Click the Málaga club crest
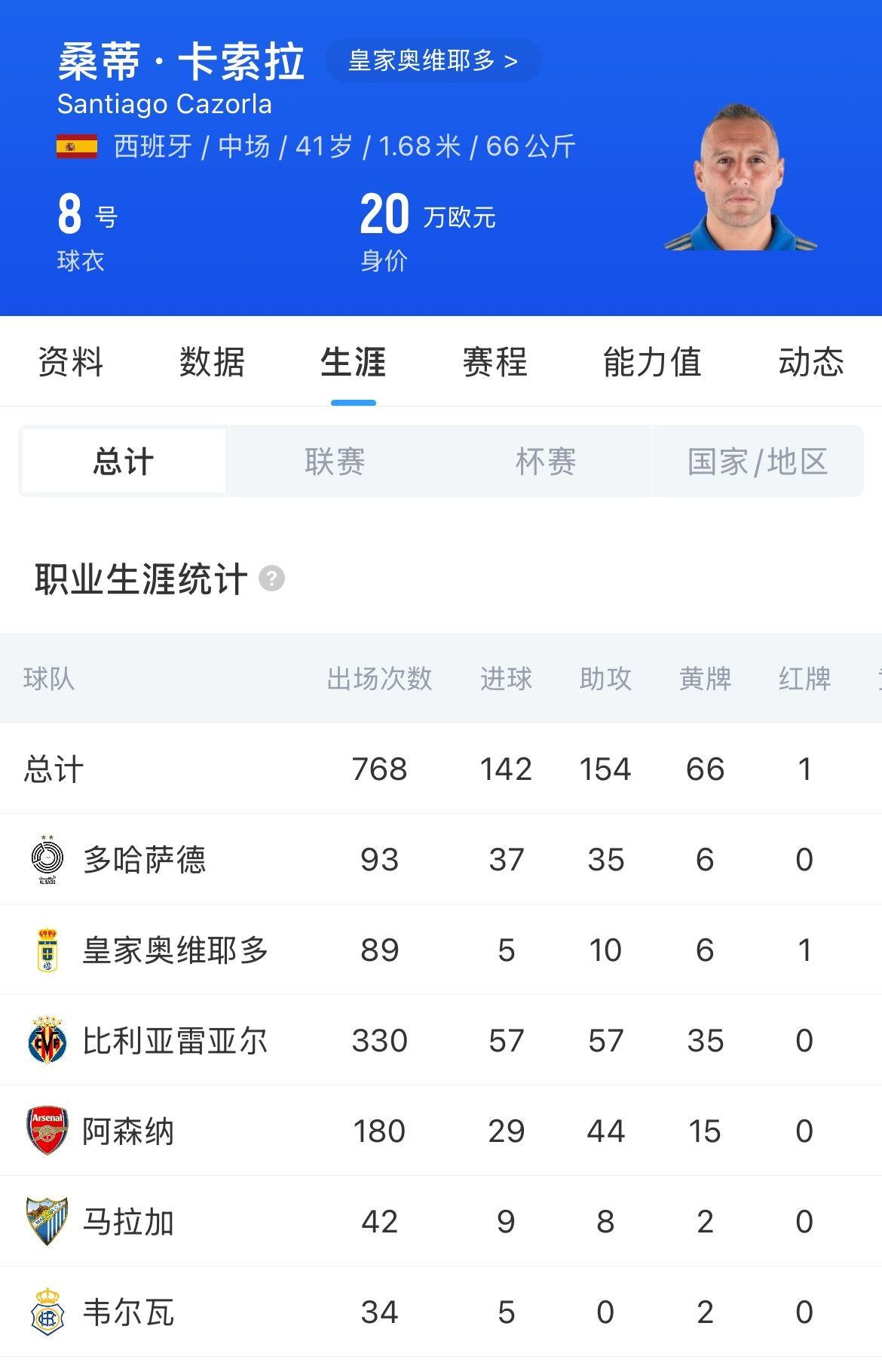Viewport: 882px width, 1372px height. point(47,1221)
